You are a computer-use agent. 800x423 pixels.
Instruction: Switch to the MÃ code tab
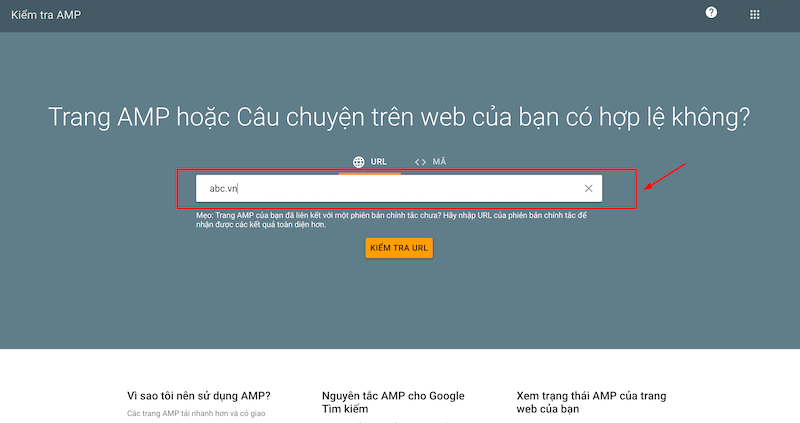[430, 162]
